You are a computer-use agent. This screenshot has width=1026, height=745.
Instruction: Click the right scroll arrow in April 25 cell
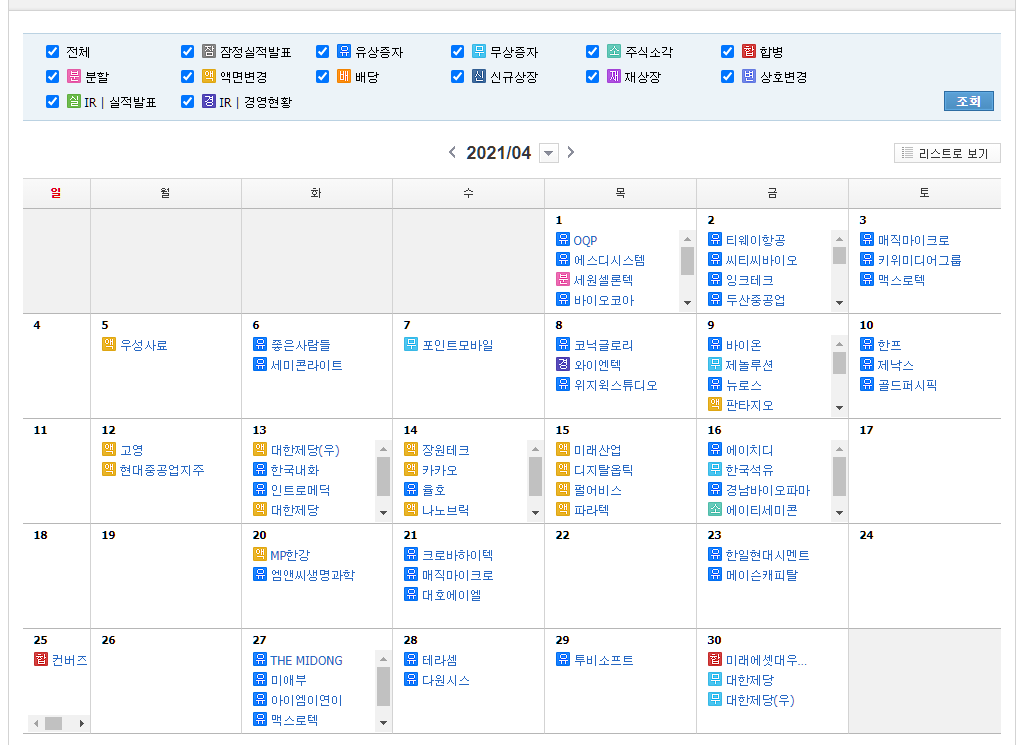[x=82, y=723]
